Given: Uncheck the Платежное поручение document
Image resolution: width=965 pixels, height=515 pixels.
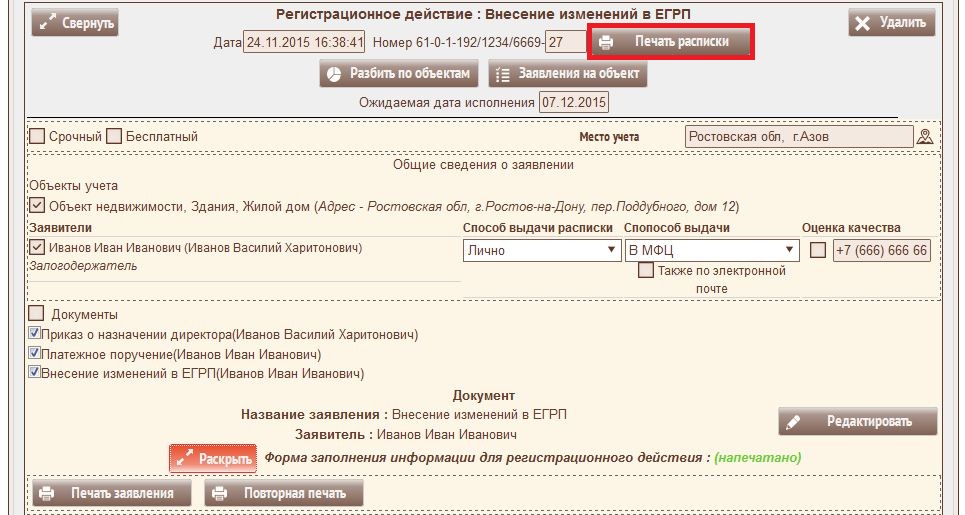Looking at the screenshot, I should 35,354.
